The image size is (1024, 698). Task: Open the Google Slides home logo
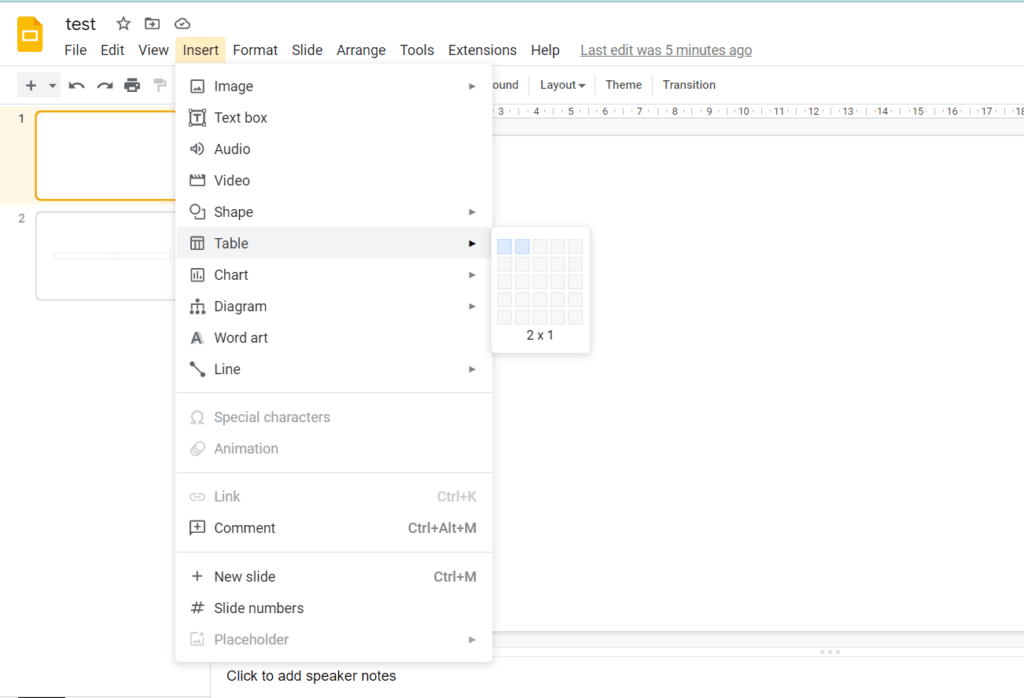click(30, 35)
